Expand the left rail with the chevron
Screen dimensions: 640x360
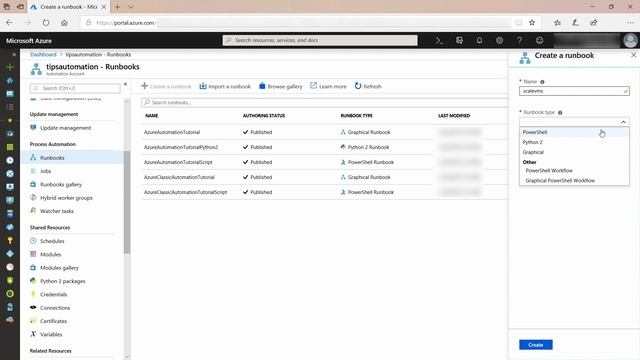[x=14, y=54]
